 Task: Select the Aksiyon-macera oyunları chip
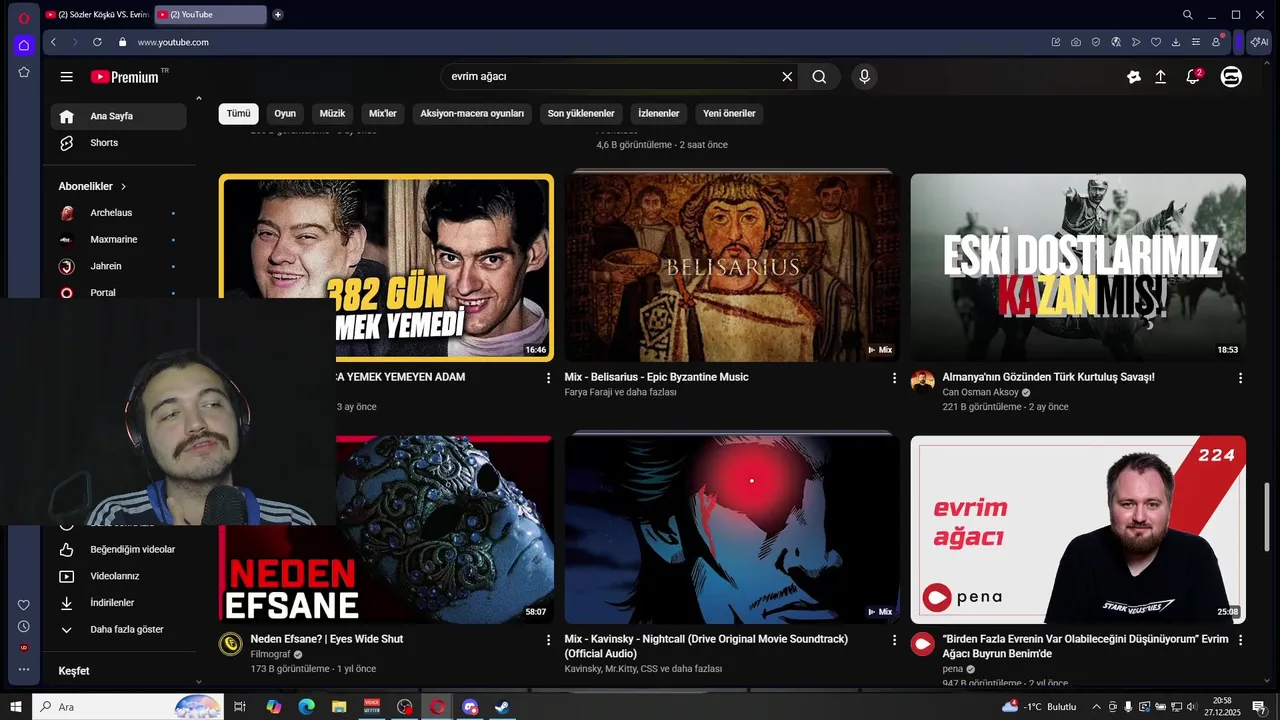(x=472, y=114)
